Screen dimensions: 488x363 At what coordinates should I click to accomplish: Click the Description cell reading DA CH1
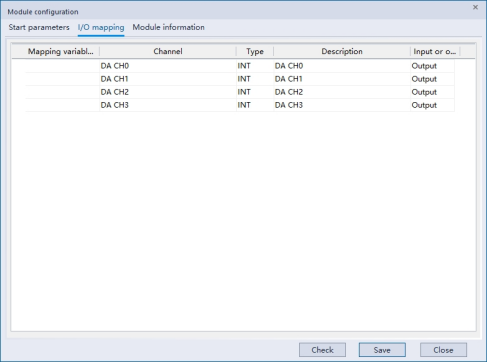[342, 79]
